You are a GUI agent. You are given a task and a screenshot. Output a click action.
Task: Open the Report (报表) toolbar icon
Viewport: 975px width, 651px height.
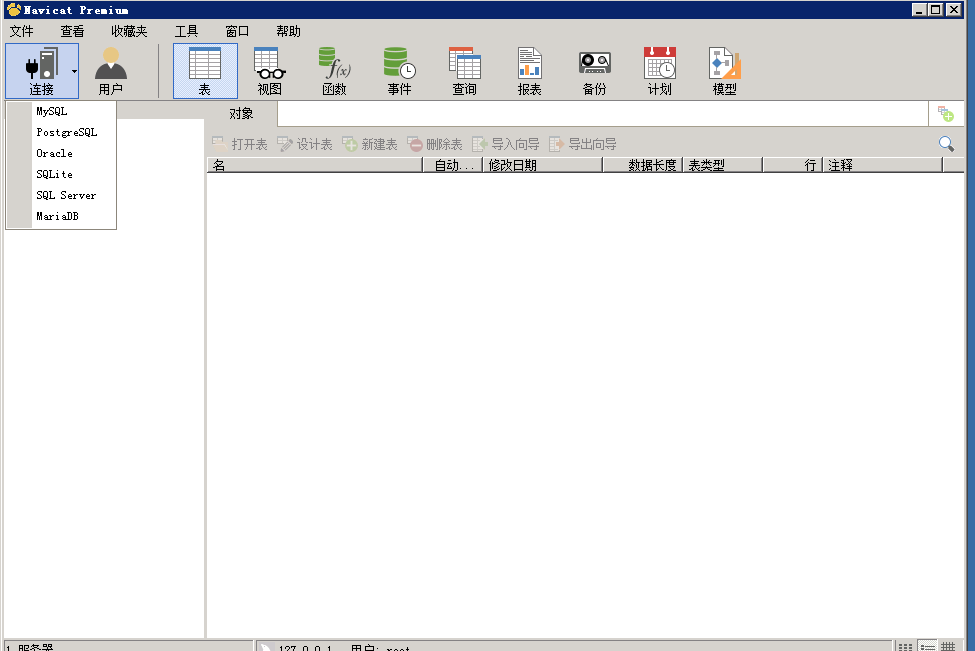tap(530, 71)
